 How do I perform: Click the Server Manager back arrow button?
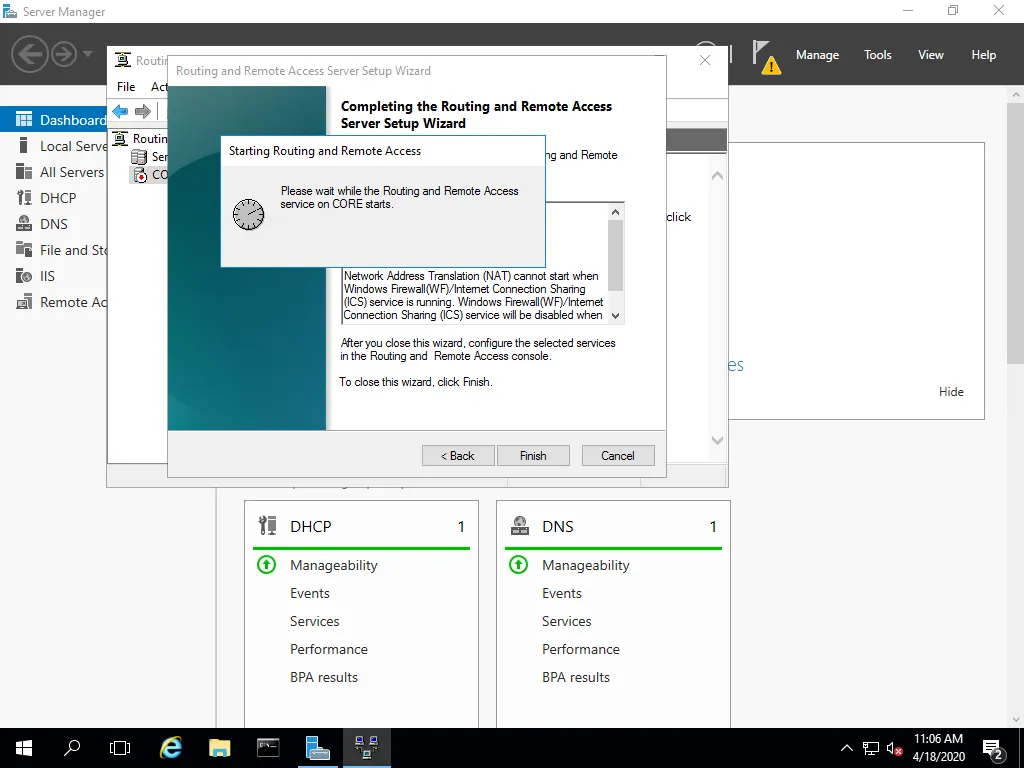(29, 54)
